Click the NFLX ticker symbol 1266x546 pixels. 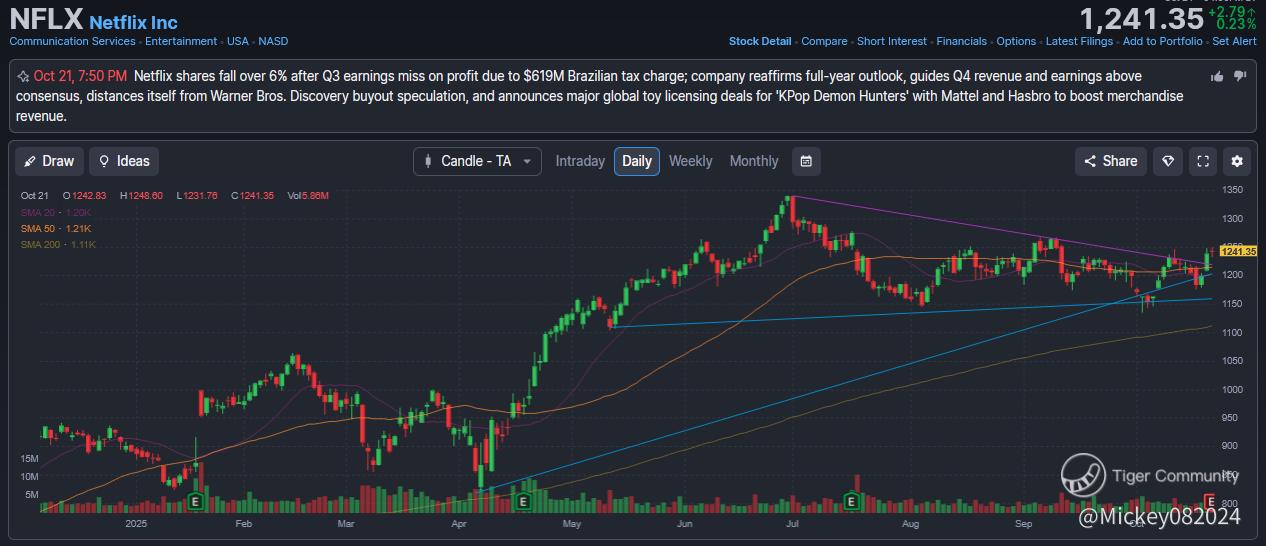(x=46, y=20)
